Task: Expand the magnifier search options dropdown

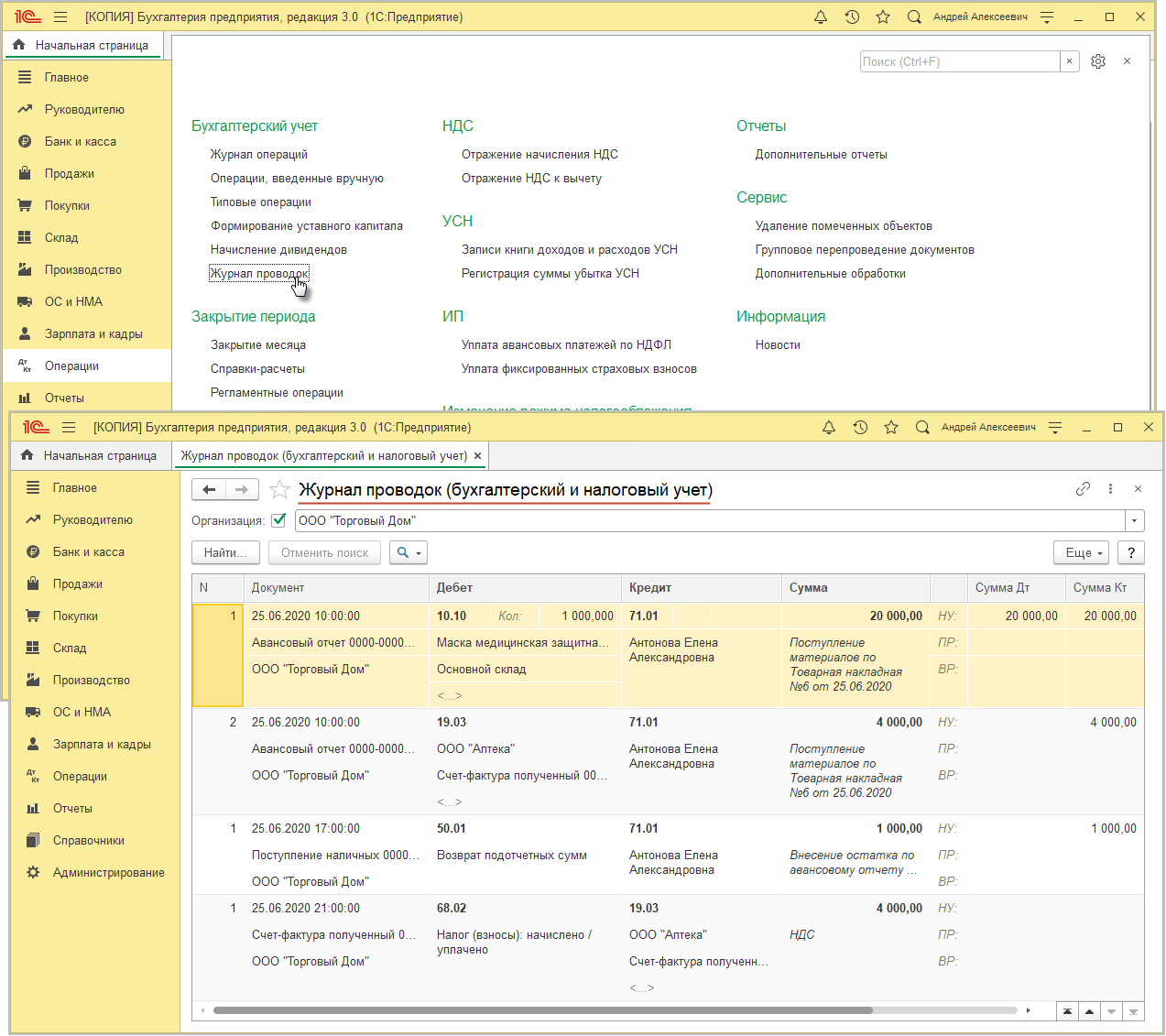Action: pos(409,552)
